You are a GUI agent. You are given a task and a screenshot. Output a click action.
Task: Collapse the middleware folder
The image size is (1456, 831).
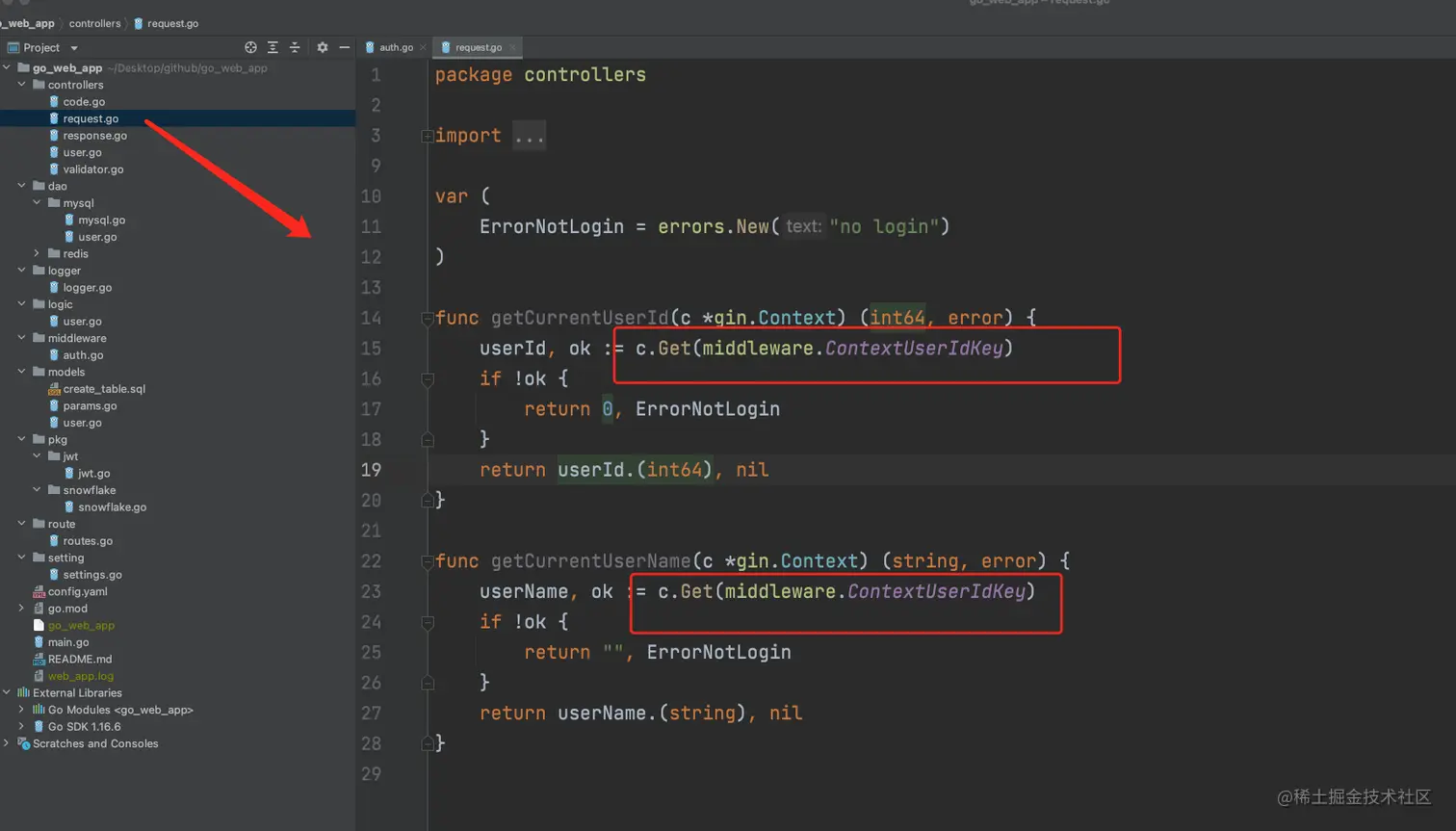pos(22,338)
